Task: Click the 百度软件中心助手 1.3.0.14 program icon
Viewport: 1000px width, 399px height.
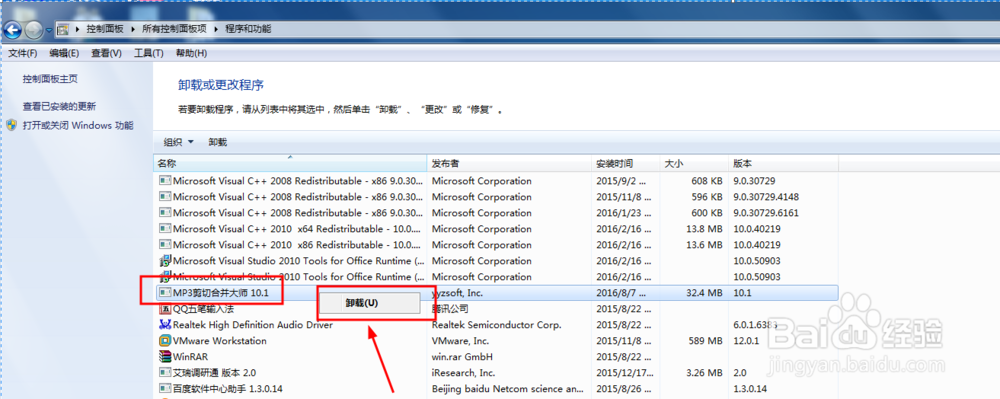Action: (x=165, y=389)
